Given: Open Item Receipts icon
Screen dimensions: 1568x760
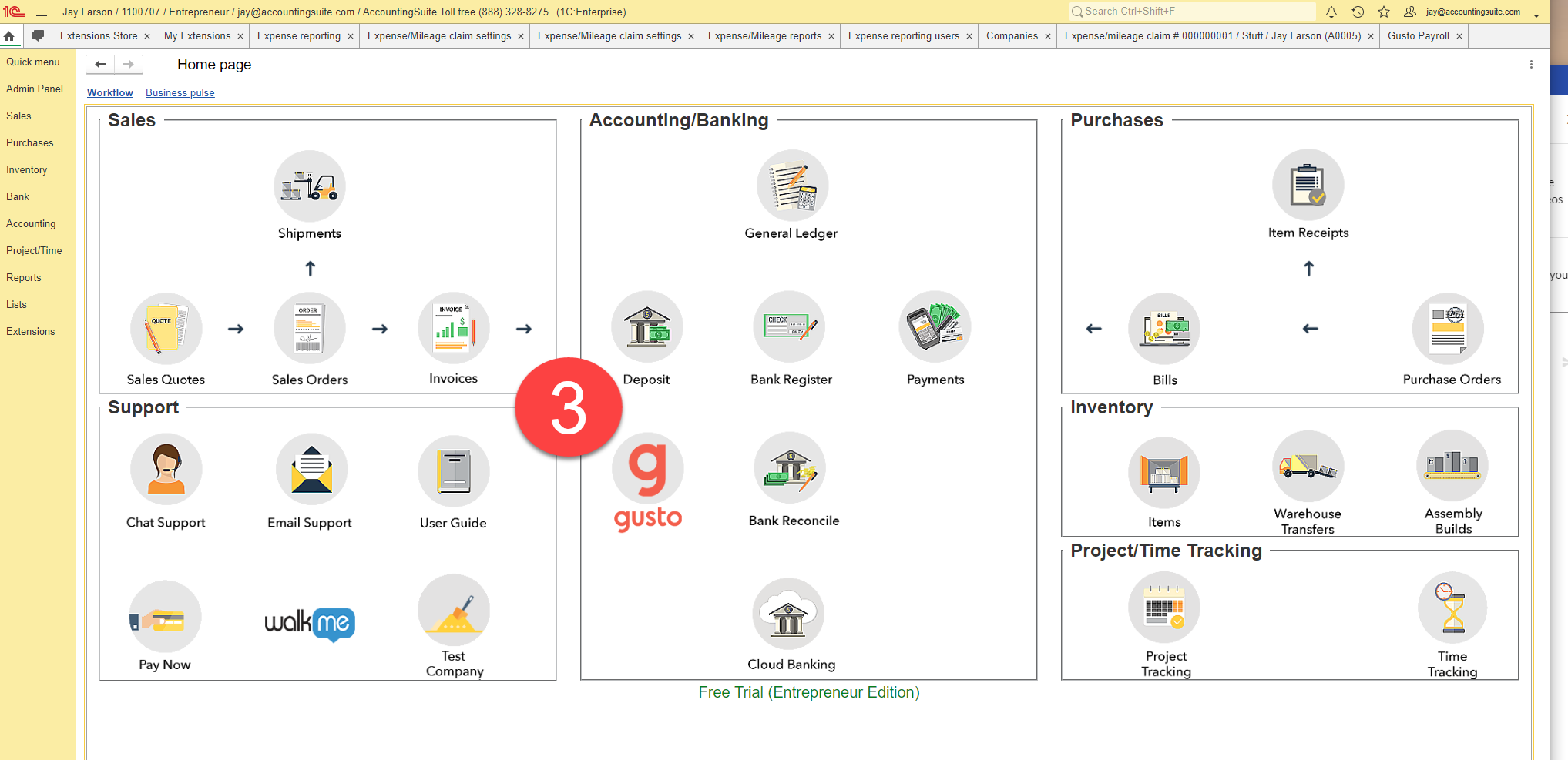Looking at the screenshot, I should [x=1308, y=185].
